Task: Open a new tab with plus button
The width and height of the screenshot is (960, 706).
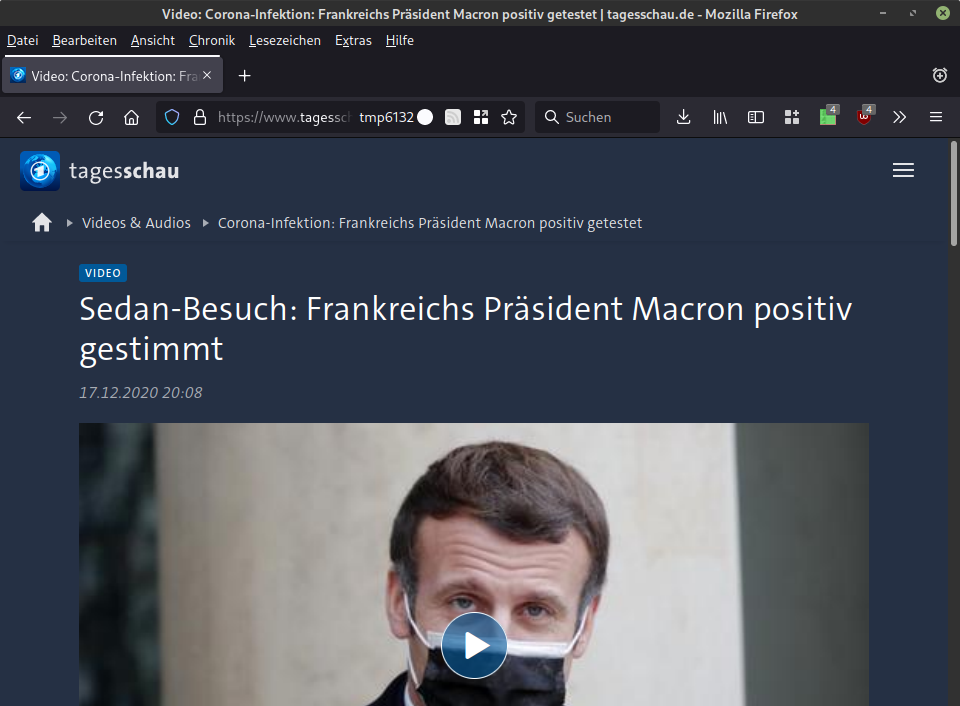Action: [x=244, y=76]
